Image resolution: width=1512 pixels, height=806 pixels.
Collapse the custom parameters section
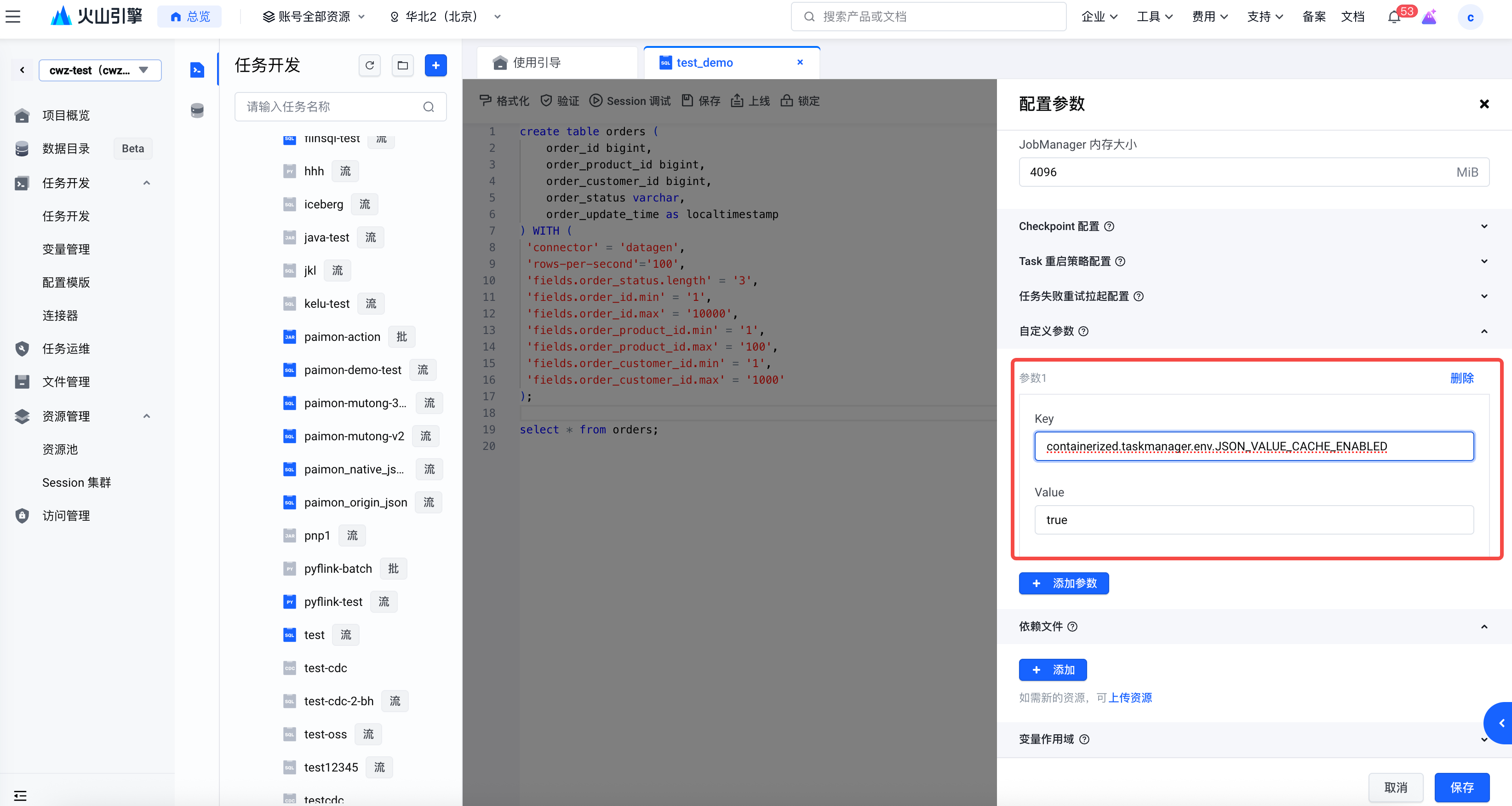click(1484, 331)
